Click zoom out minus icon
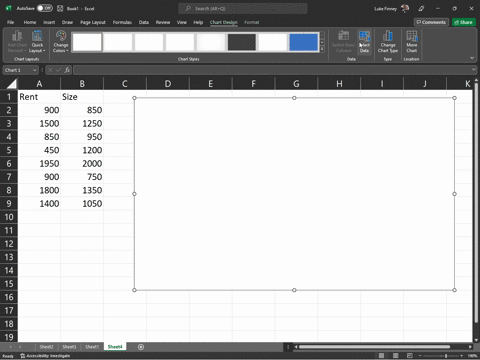480x360 pixels. [421, 356]
